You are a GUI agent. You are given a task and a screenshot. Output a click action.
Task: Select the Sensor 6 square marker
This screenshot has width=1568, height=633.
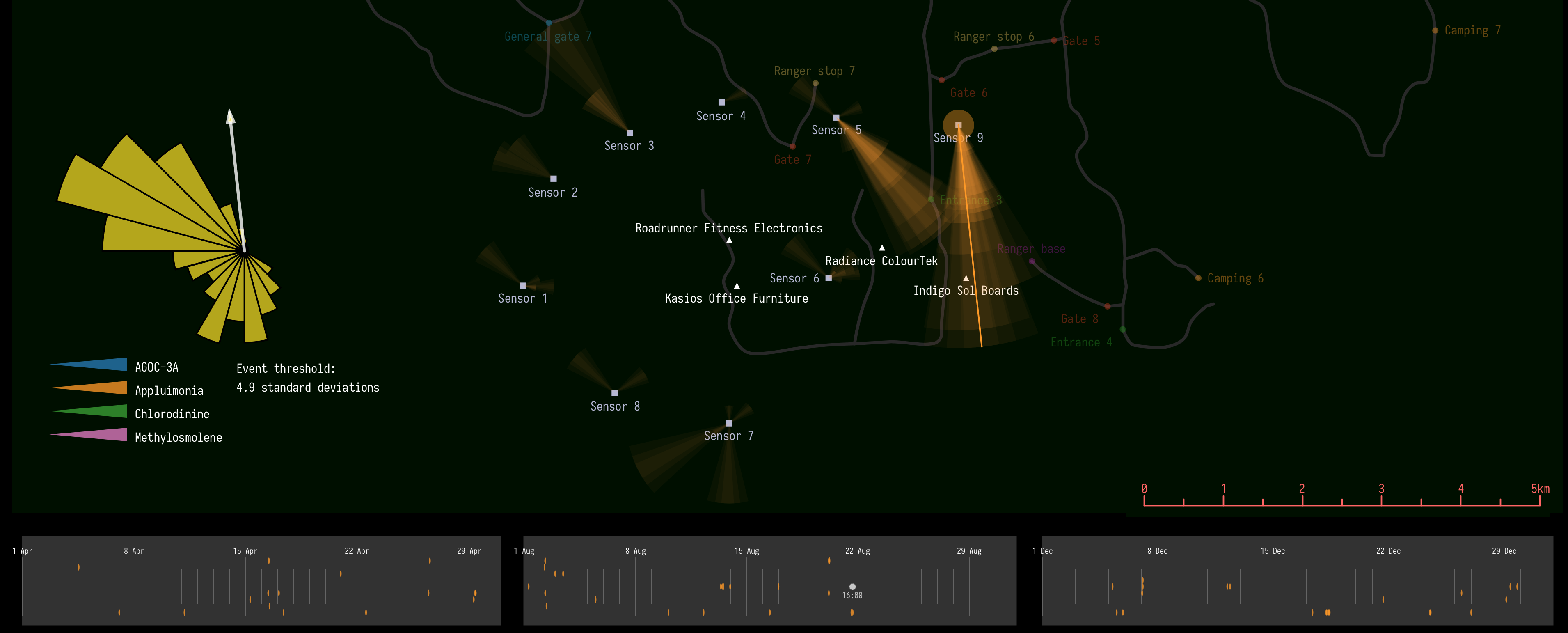(x=829, y=278)
